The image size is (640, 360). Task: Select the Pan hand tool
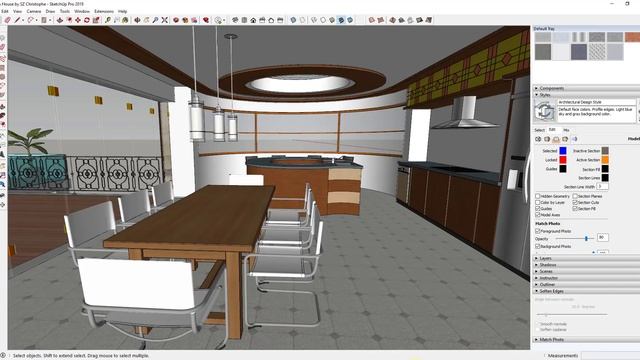(x=147, y=20)
